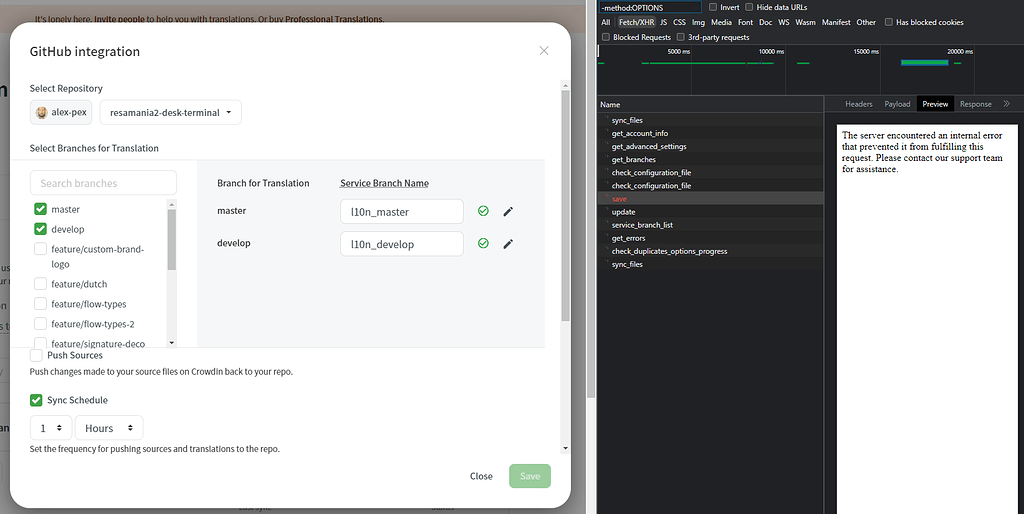
Task: Open the Preview tab in DevTools
Action: 935,104
